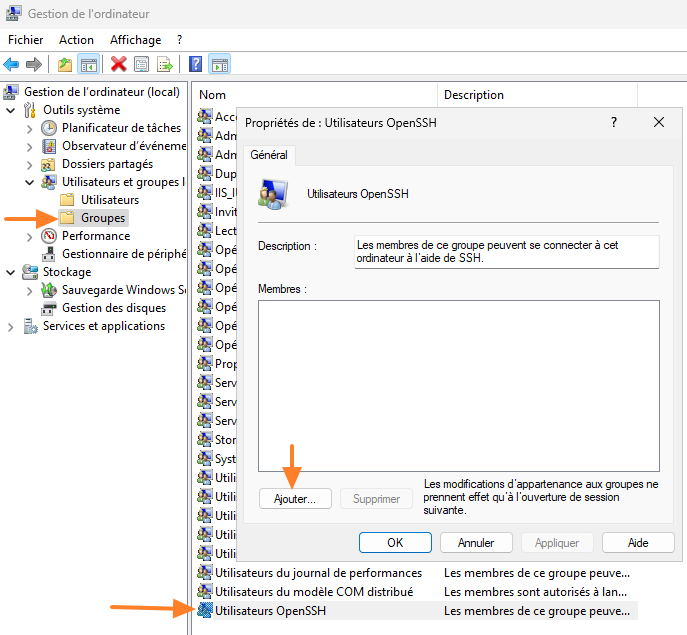Collapse the Stockage tree node
Screen dimensions: 687x635
pyautogui.click(x=11, y=272)
